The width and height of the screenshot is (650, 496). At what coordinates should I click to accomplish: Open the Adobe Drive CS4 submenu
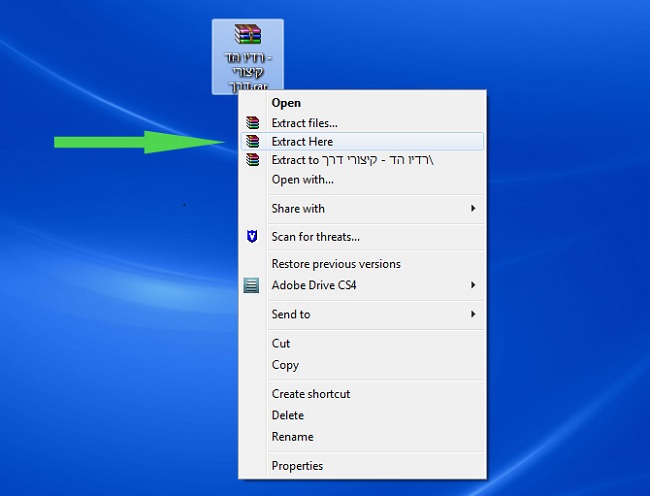tap(362, 285)
